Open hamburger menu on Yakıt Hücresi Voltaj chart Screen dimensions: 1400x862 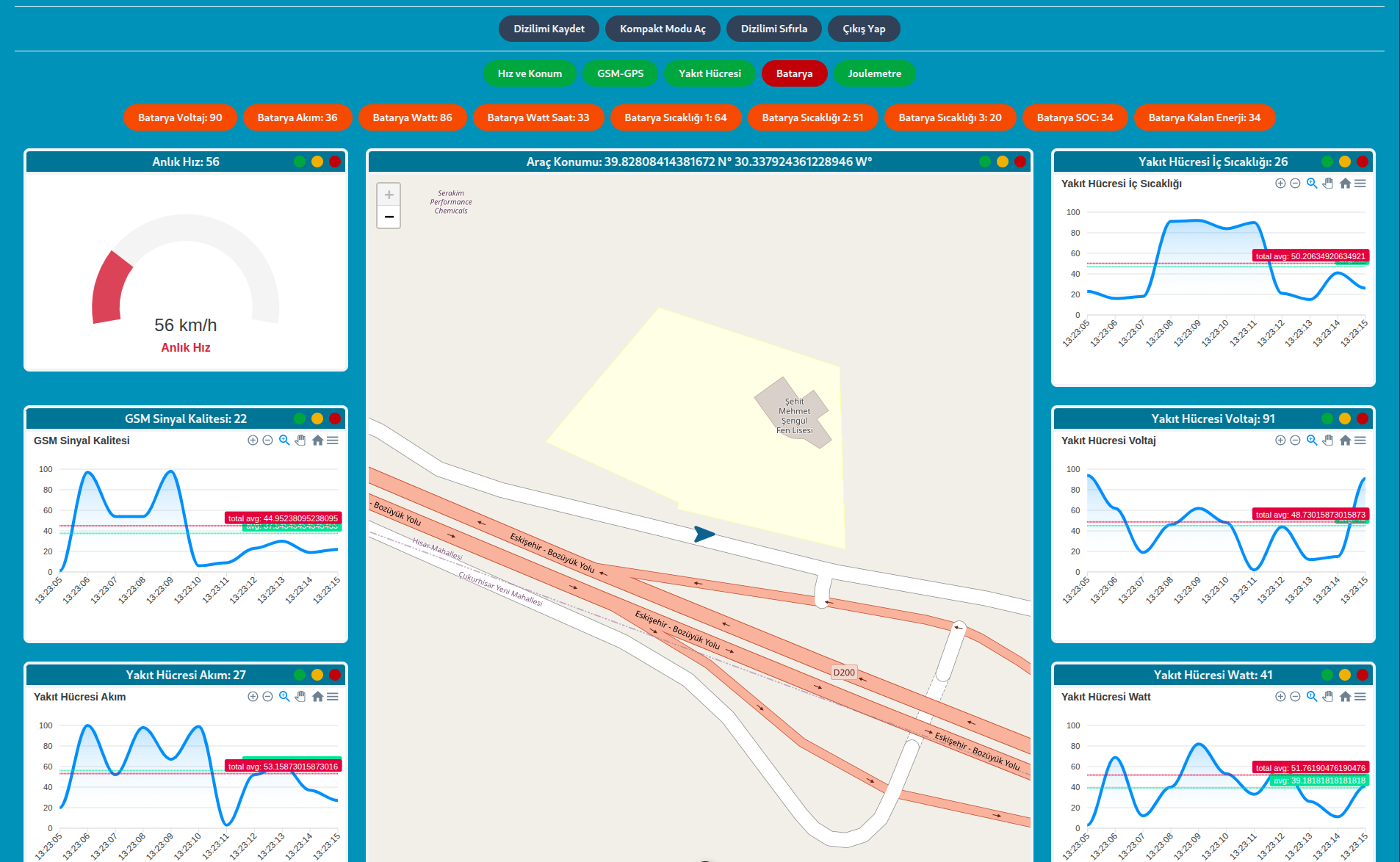coord(1360,441)
